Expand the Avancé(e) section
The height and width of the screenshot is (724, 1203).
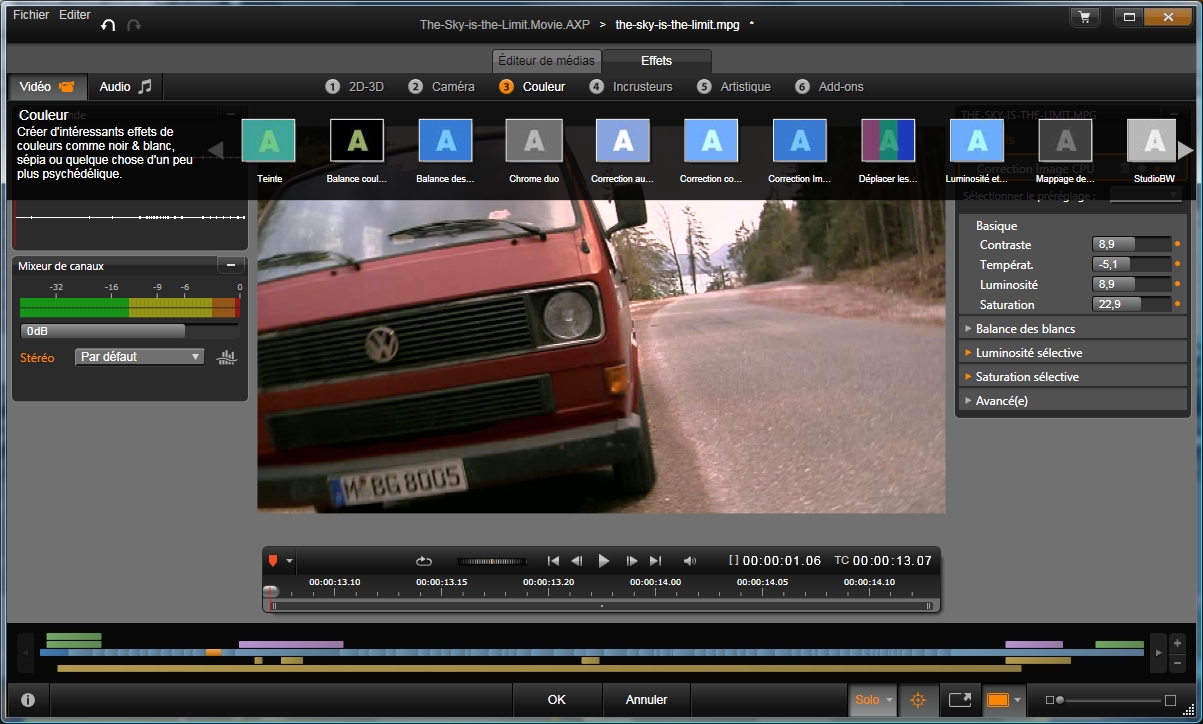[1072, 400]
